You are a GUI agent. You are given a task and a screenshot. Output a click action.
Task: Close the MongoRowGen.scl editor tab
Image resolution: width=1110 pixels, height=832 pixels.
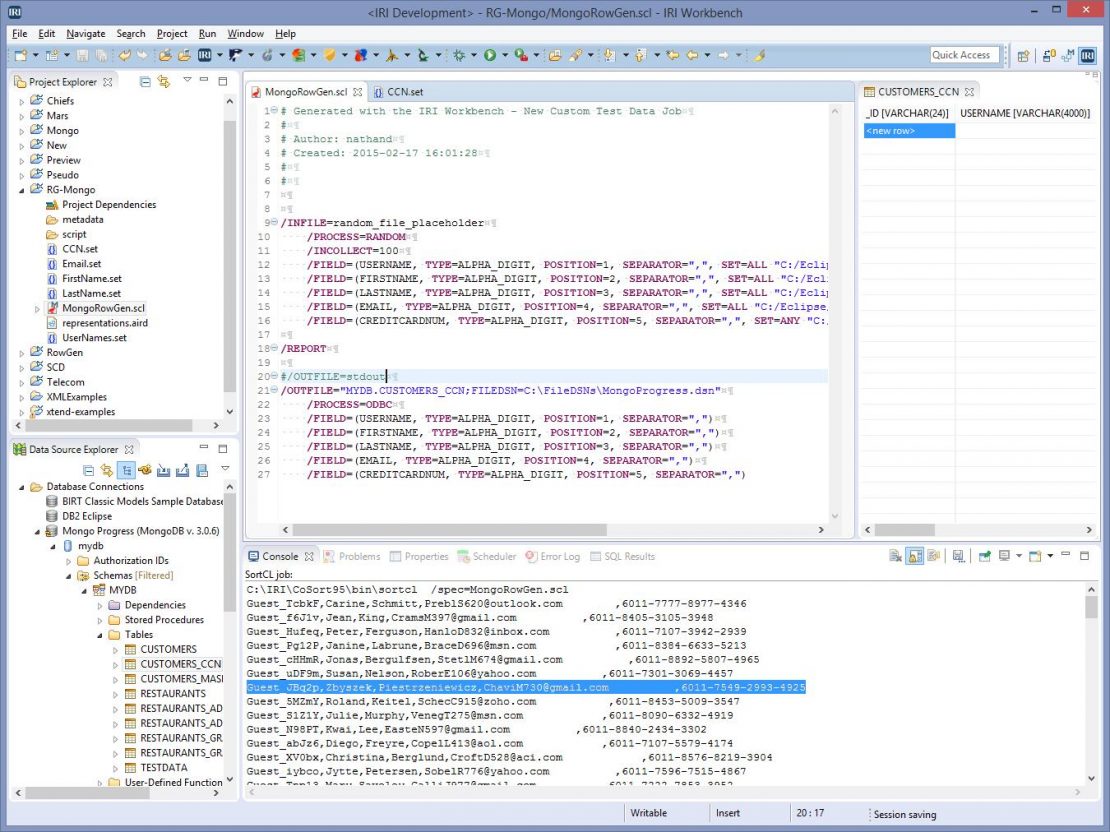(x=358, y=92)
